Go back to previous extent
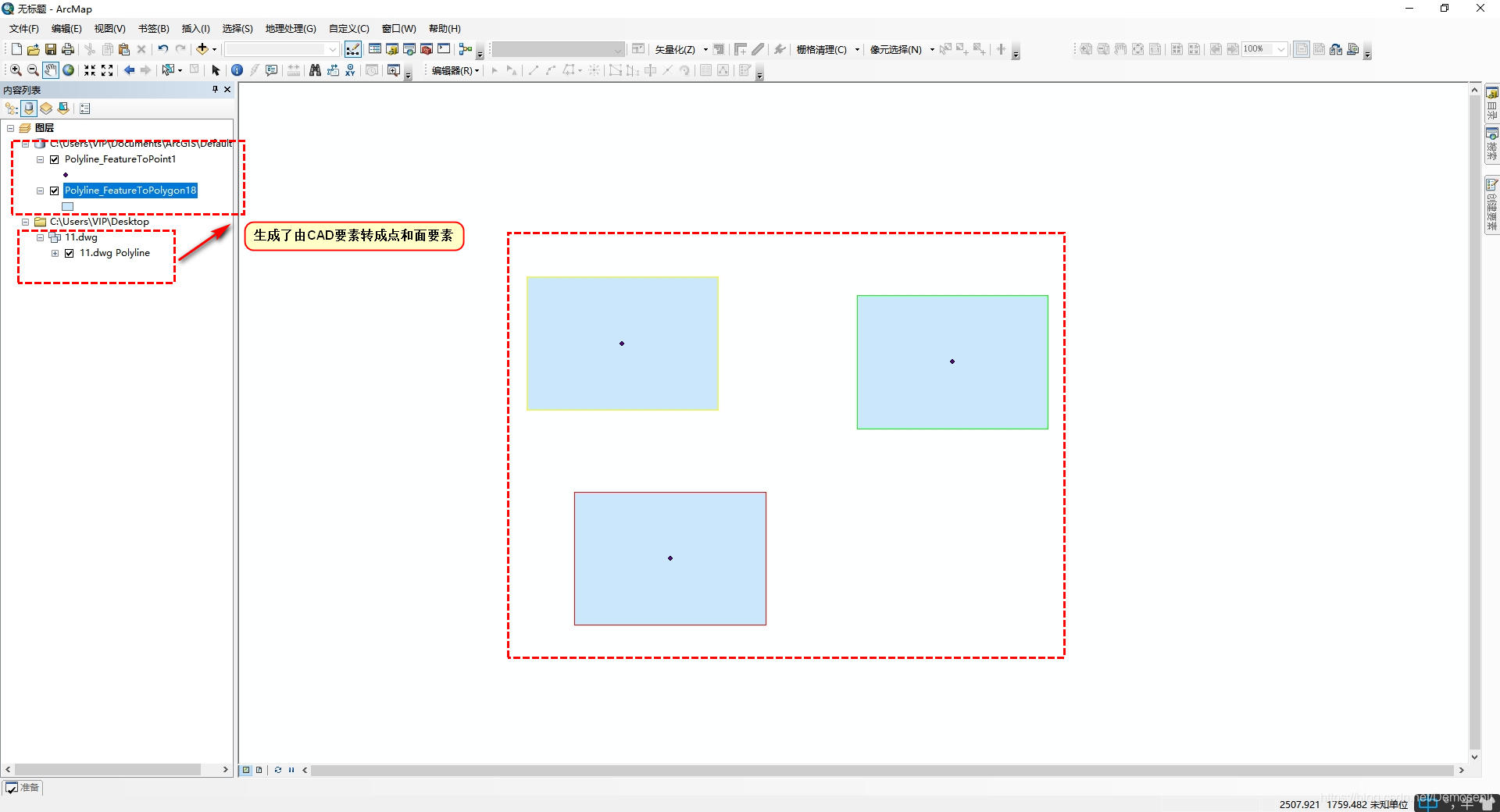 (x=129, y=70)
